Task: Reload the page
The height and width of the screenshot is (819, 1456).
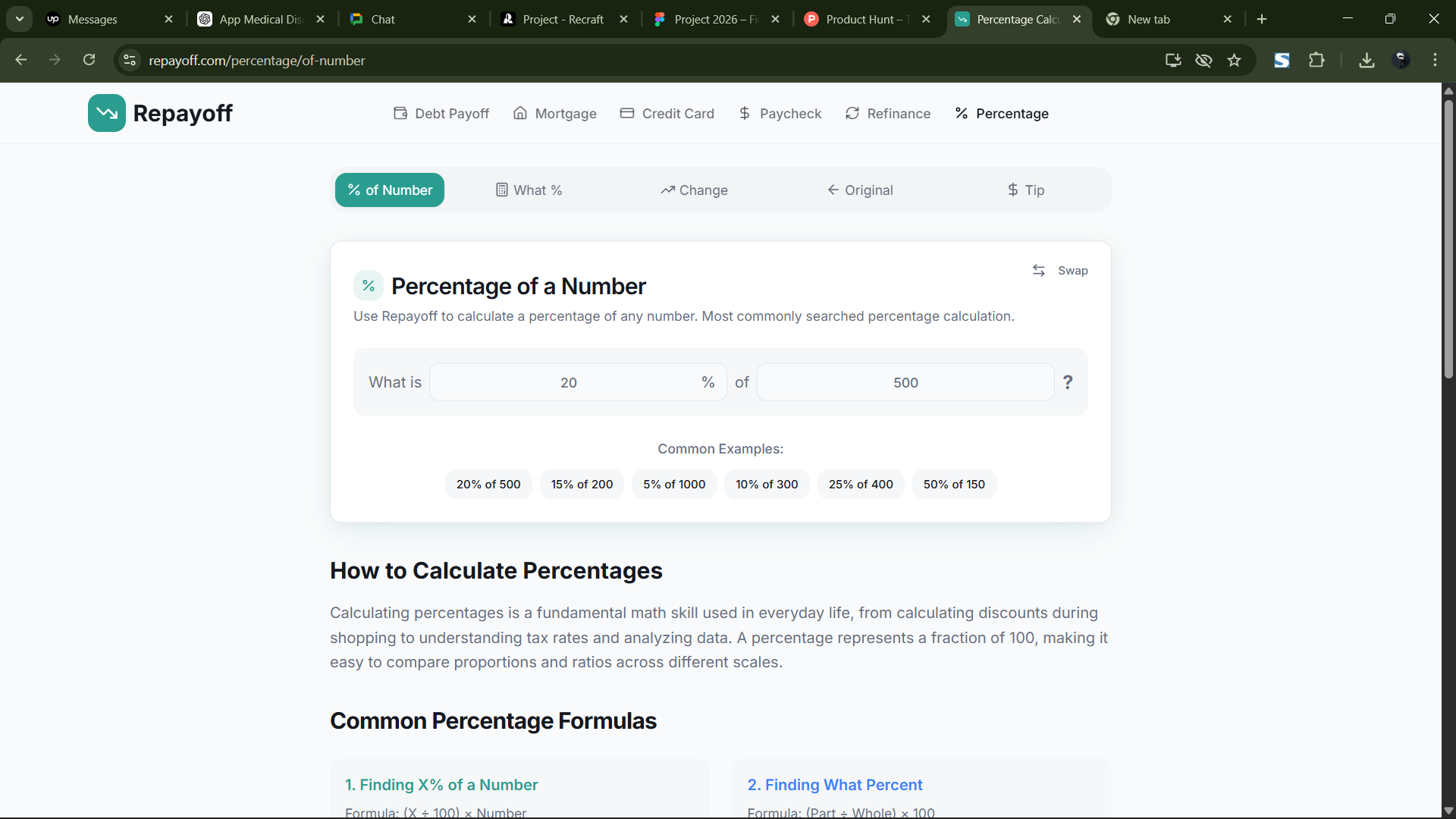Action: click(x=89, y=60)
